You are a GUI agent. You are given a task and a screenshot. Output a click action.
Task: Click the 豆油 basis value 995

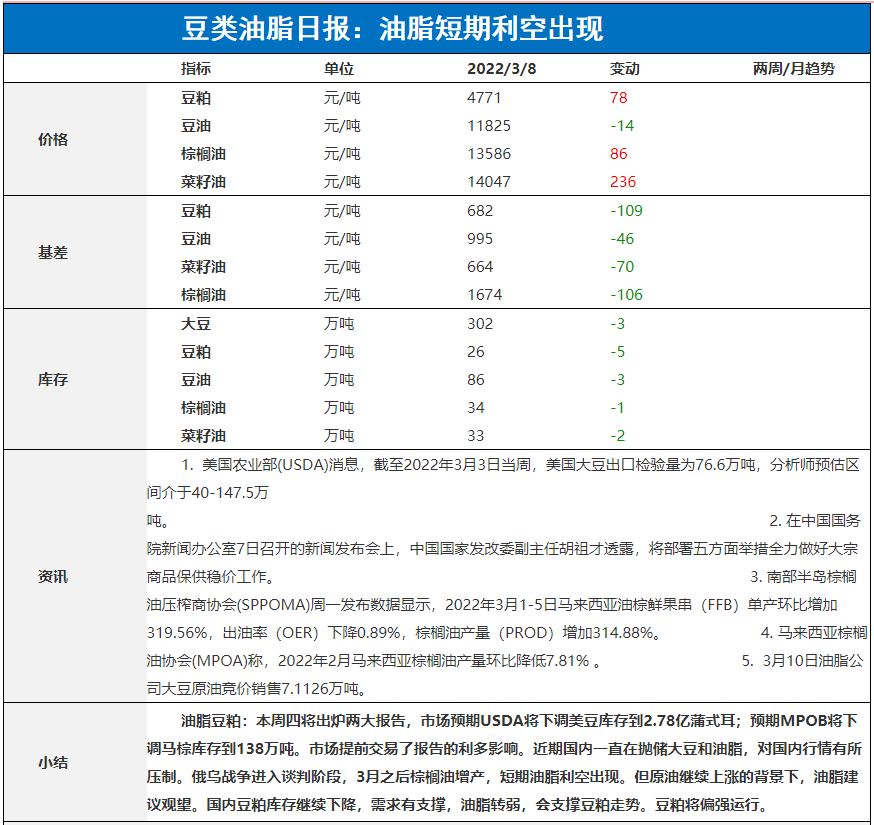tap(480, 239)
